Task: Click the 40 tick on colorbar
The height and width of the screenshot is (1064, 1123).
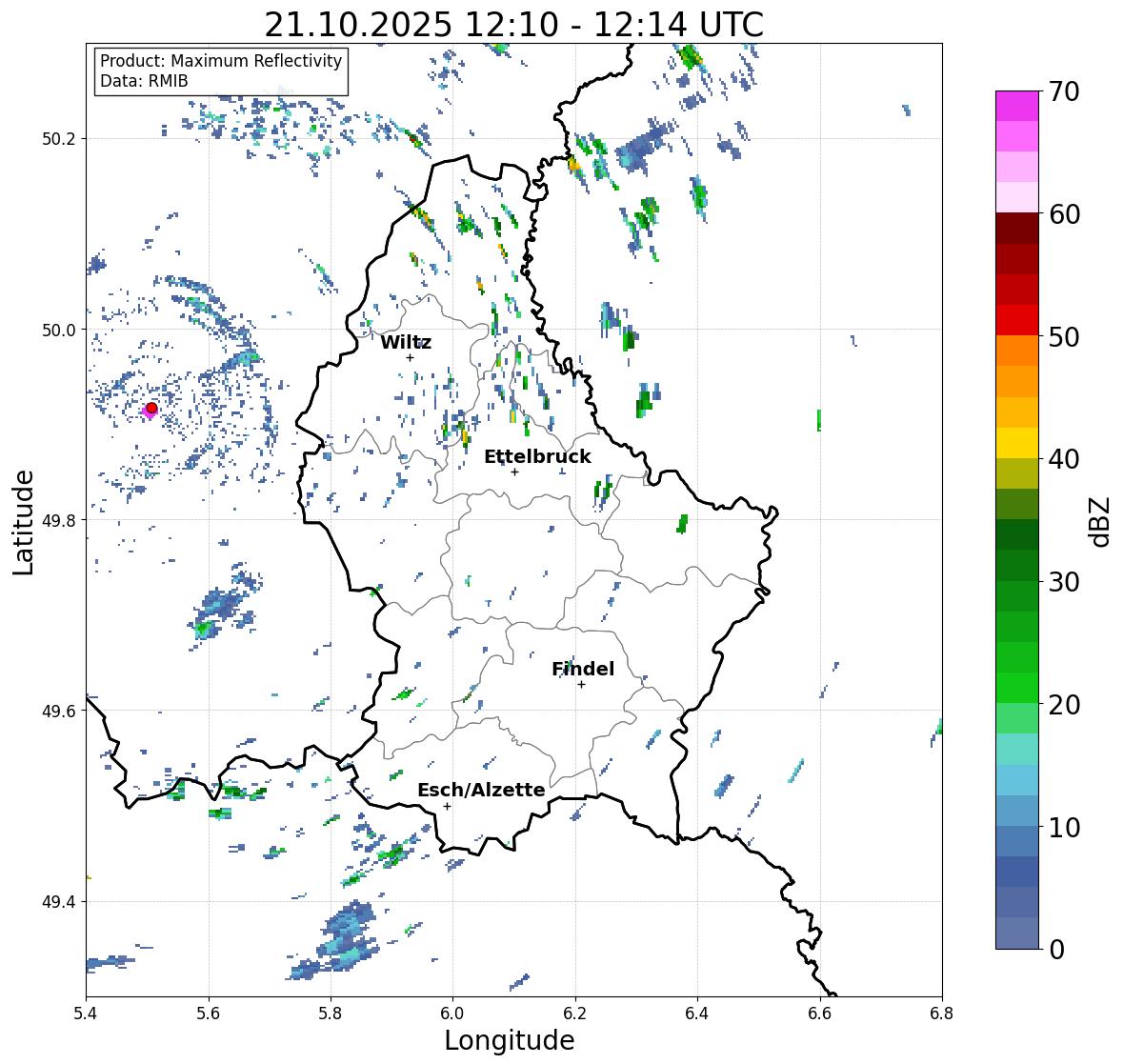Action: click(x=1064, y=459)
